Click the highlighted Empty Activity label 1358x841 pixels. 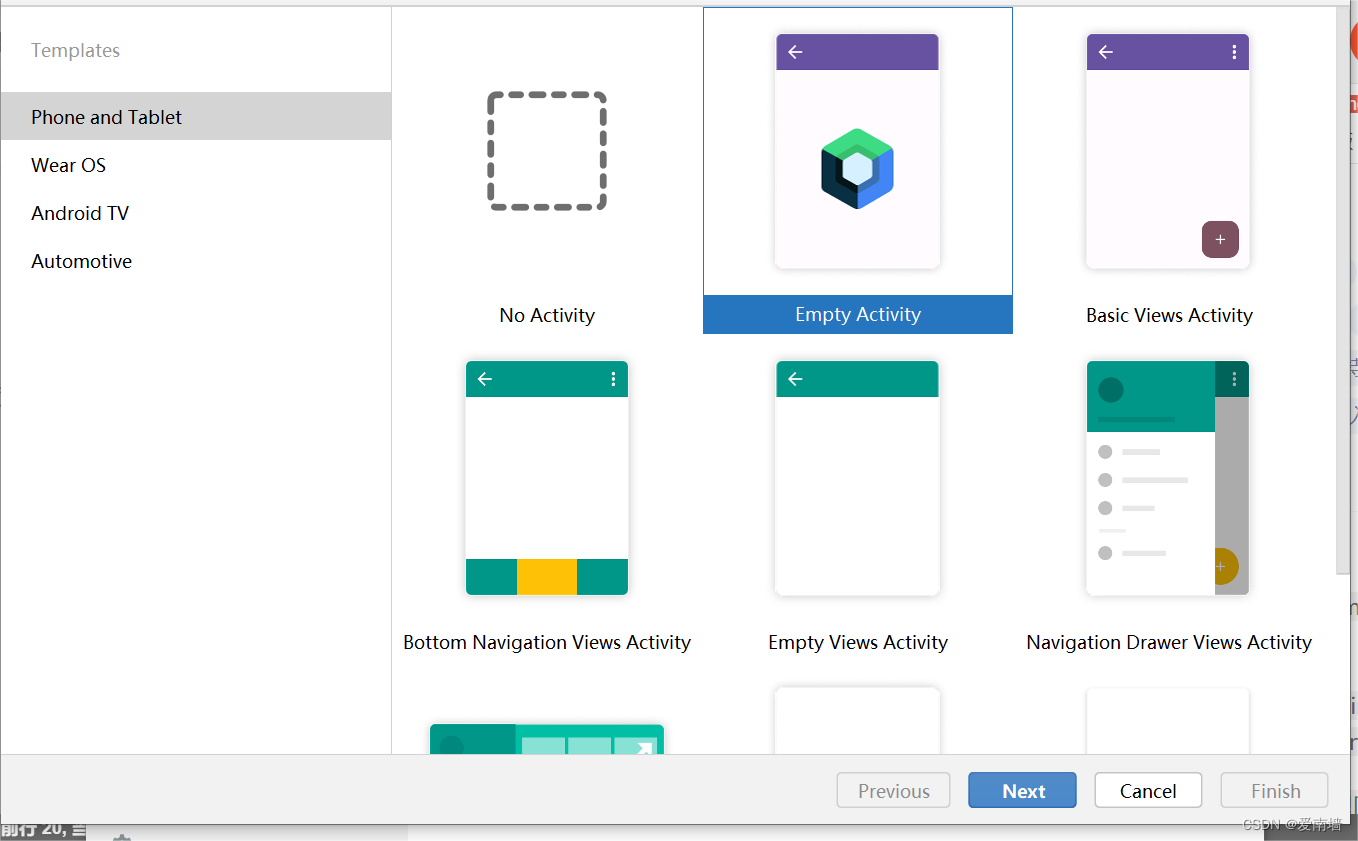click(858, 314)
